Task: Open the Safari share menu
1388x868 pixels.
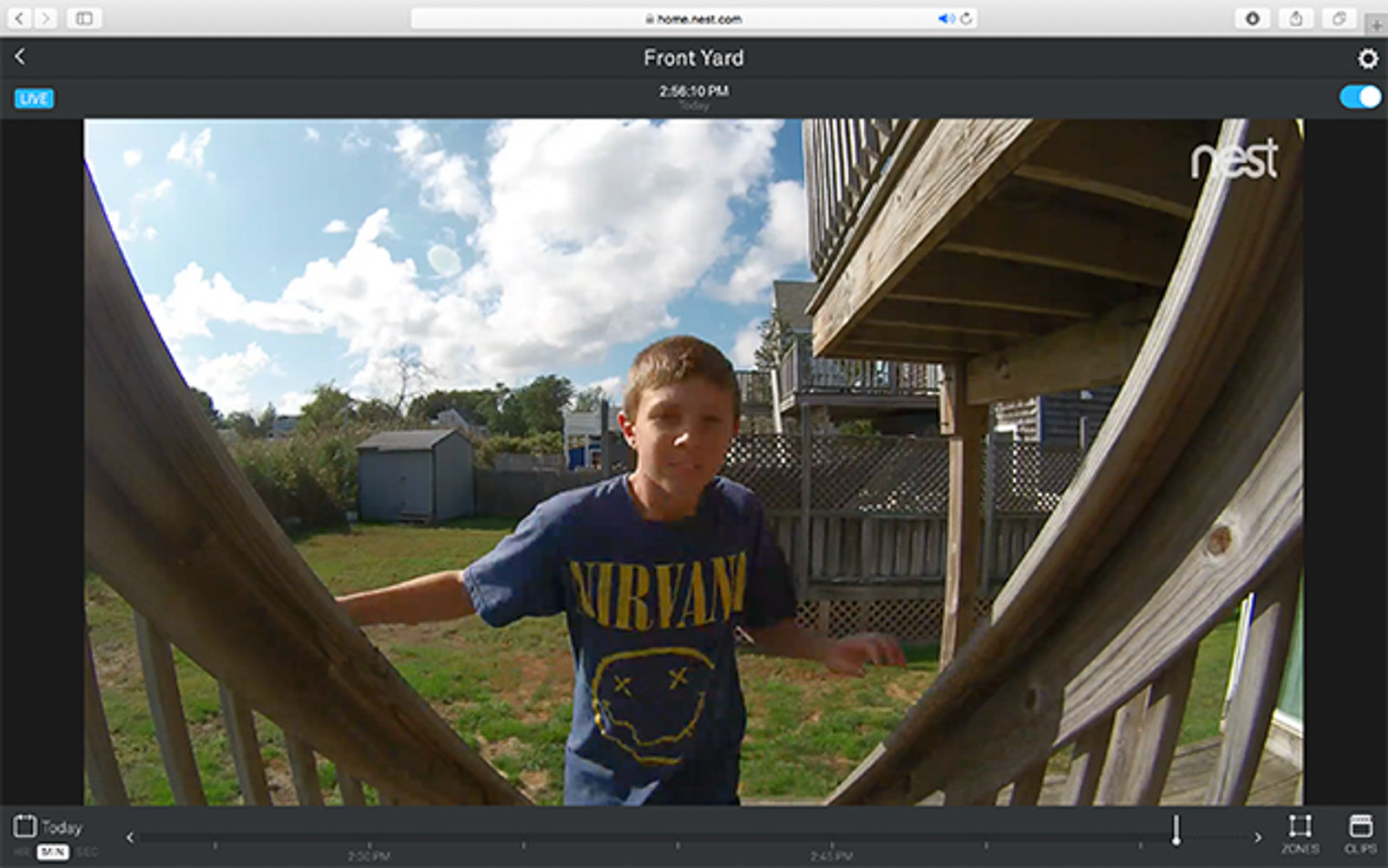Action: [1296, 18]
